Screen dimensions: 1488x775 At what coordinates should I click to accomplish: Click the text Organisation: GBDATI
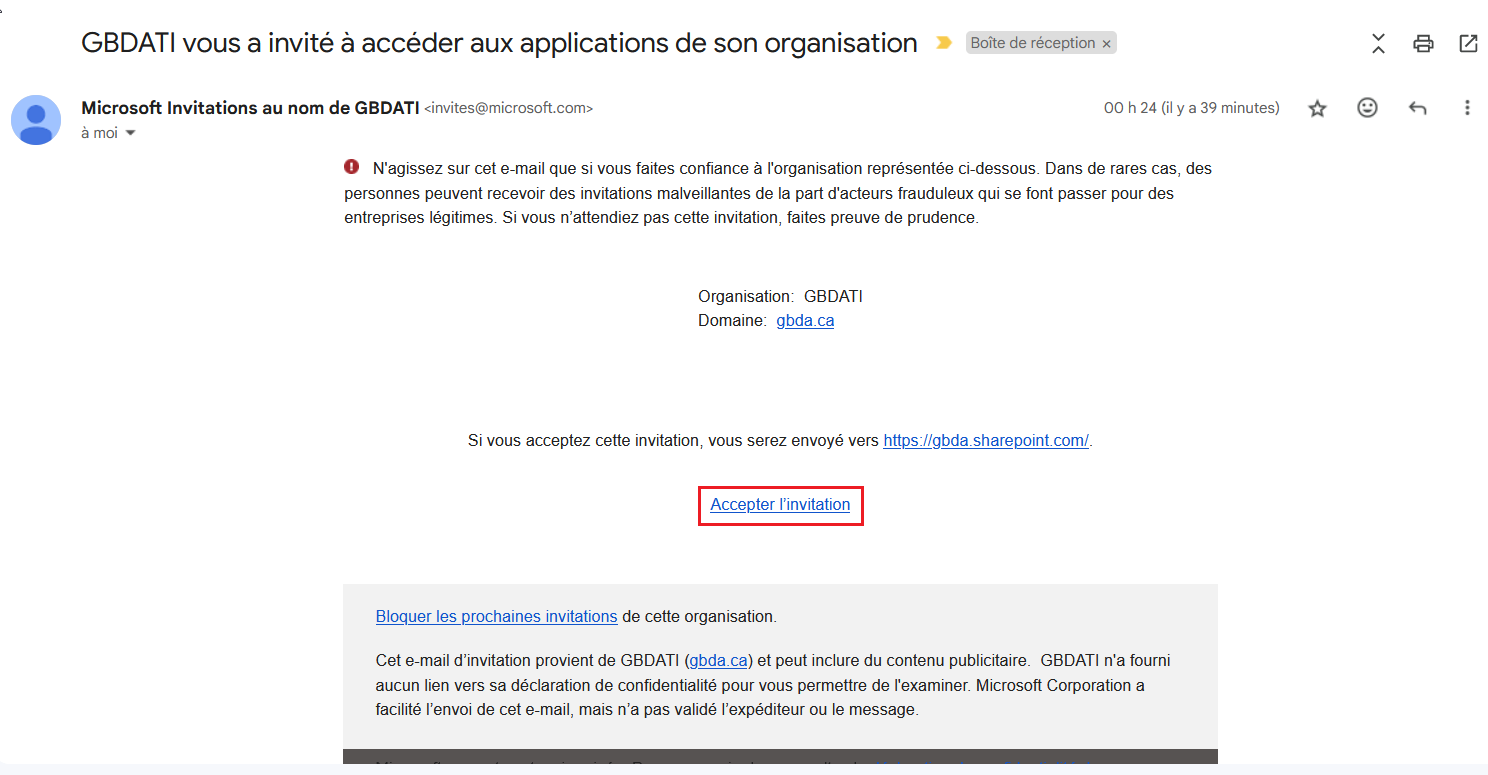(x=780, y=297)
